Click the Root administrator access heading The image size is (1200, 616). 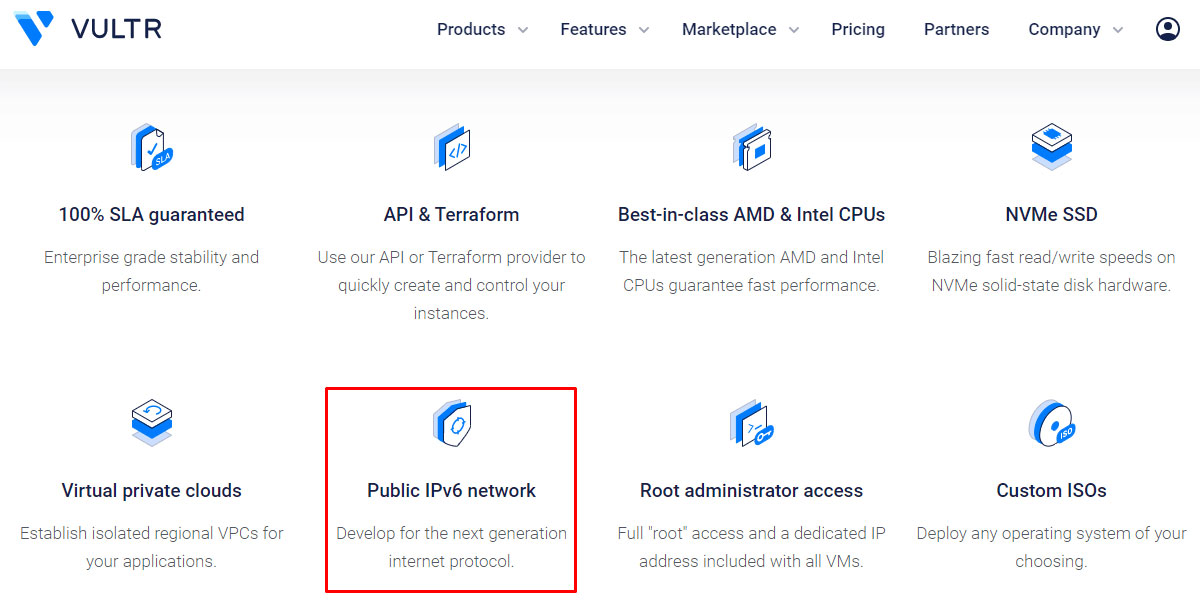(x=752, y=491)
